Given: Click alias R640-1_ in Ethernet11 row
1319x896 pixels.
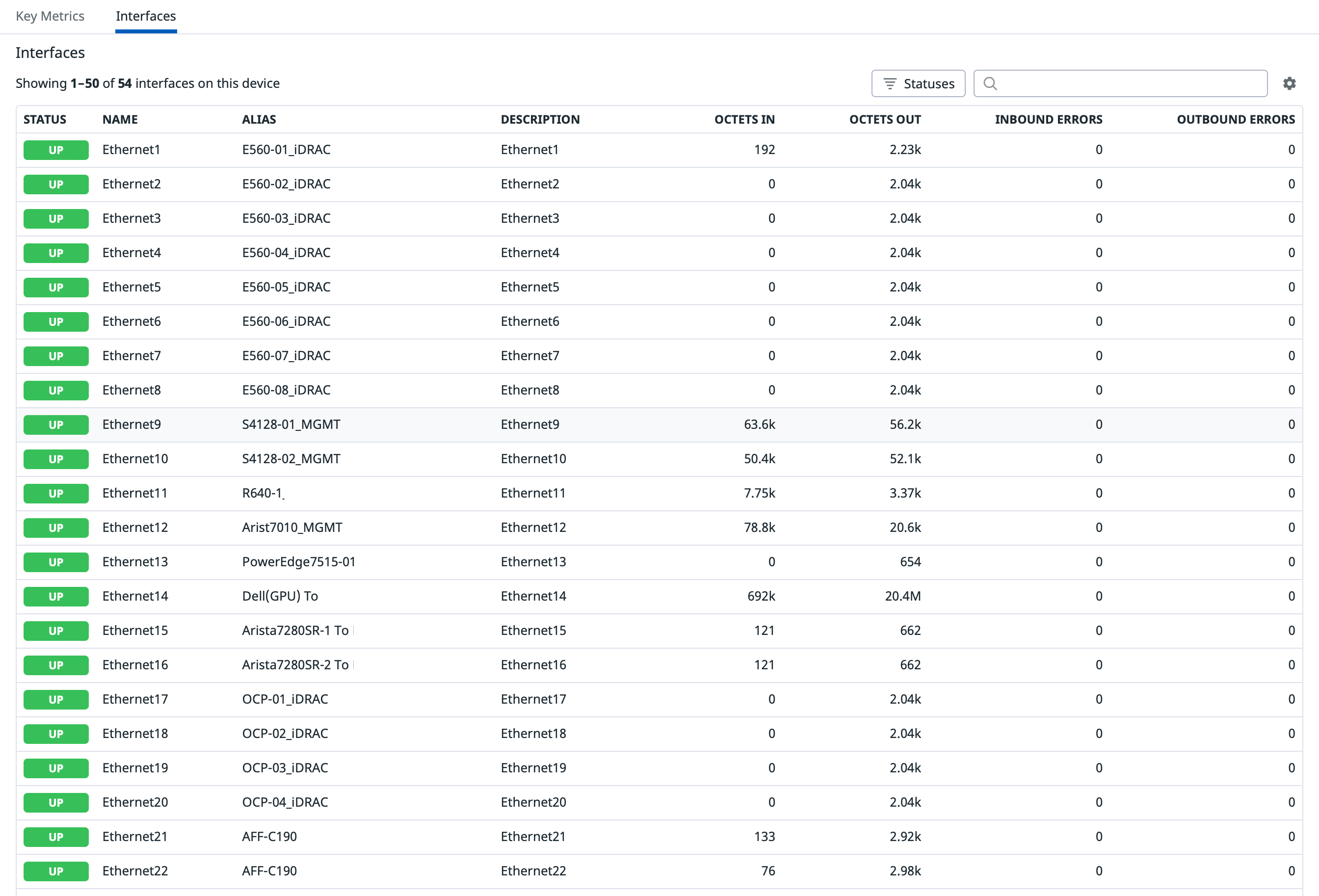Looking at the screenshot, I should tap(264, 493).
